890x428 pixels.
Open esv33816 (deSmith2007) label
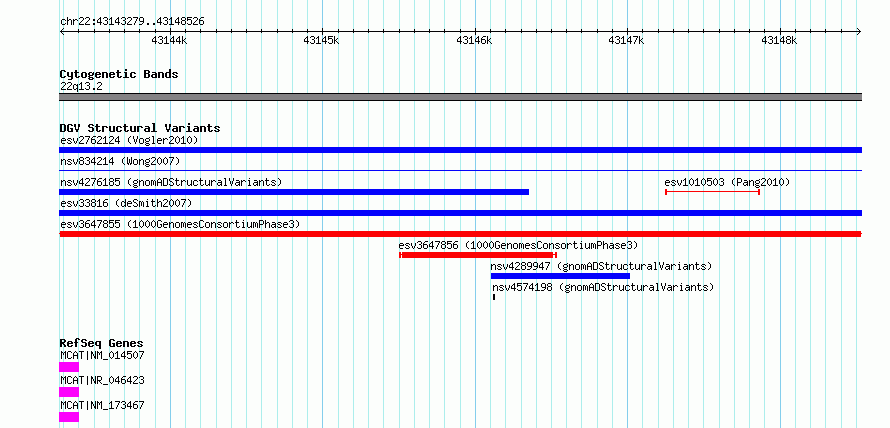click(x=126, y=203)
